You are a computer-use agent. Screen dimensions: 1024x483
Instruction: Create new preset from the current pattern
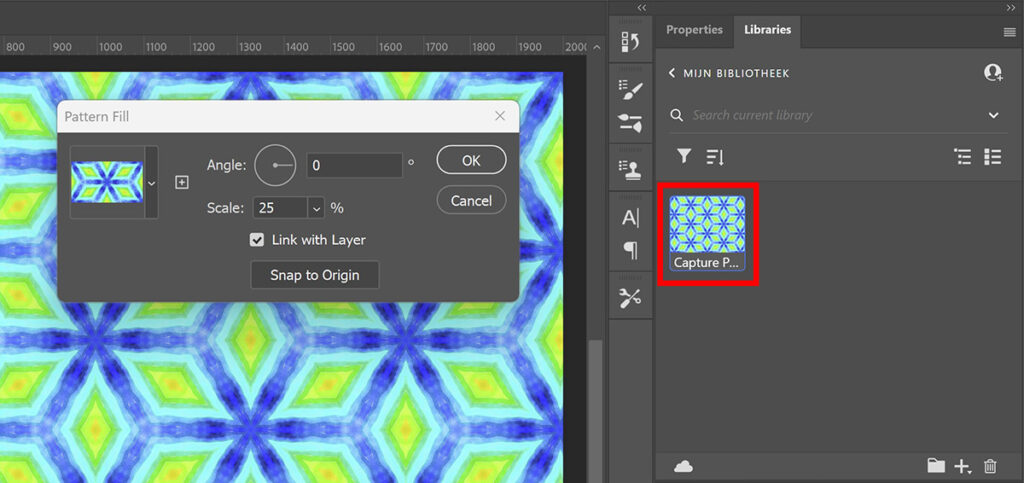pos(182,183)
